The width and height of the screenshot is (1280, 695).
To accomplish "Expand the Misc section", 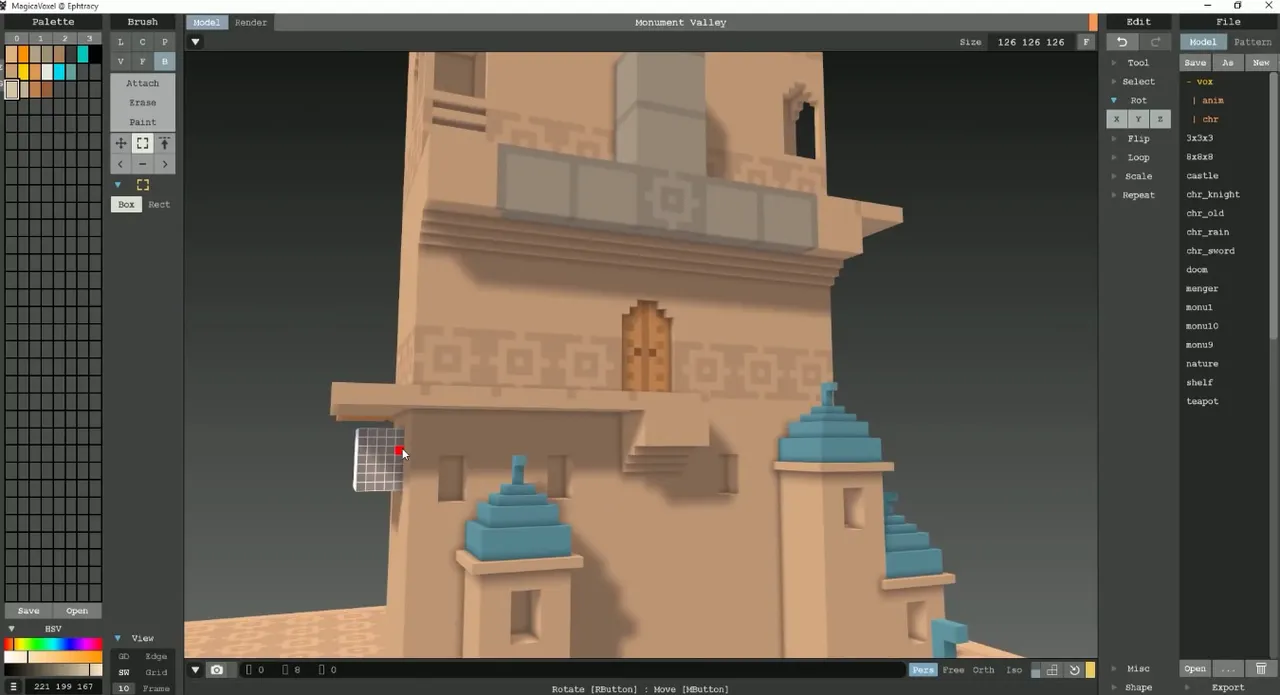I will [x=1138, y=669].
